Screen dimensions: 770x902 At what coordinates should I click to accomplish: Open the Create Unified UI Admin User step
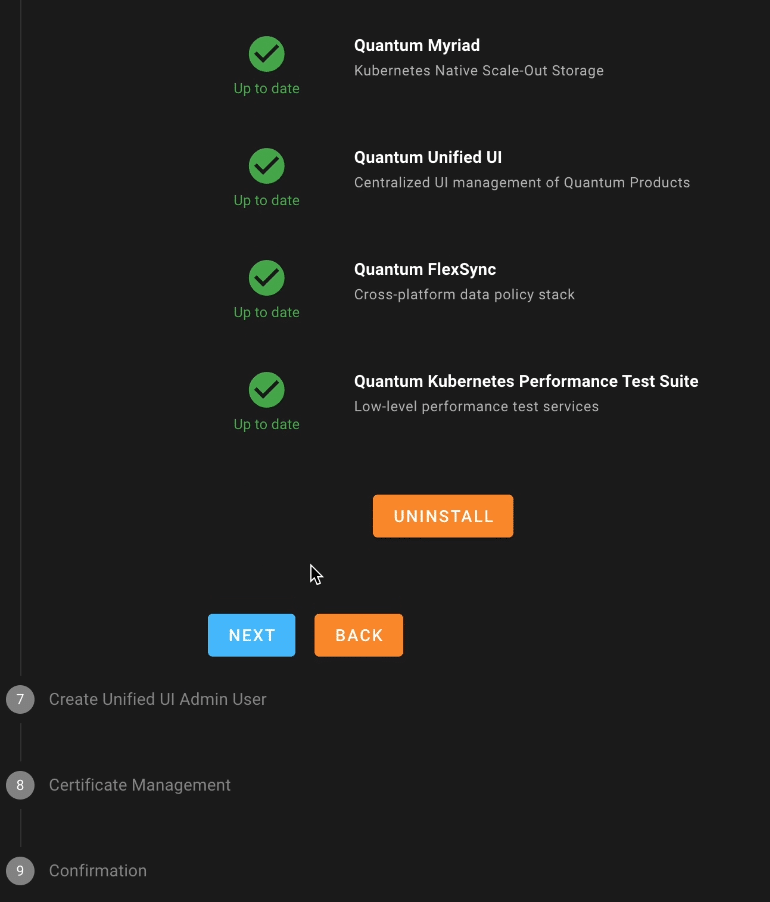(158, 700)
